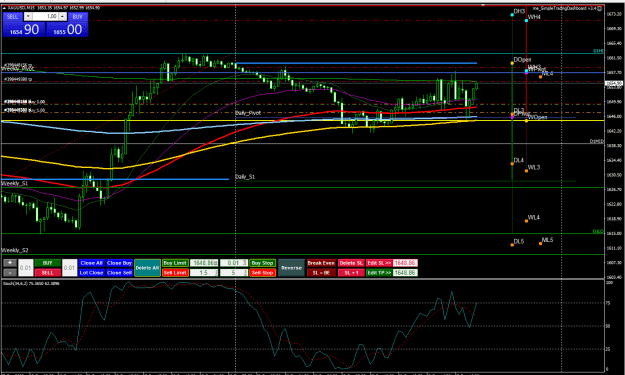Click the green BUY button in dashboard
625x375 pixels.
tap(47, 263)
